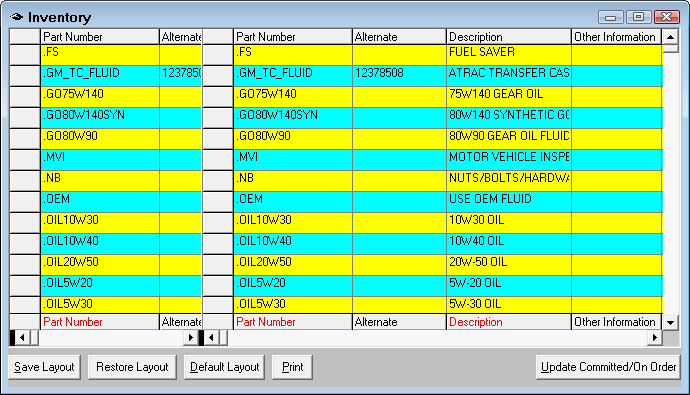Select MOTOR VEHICLE INSPE description cell
This screenshot has width=690, height=395.
[x=509, y=160]
